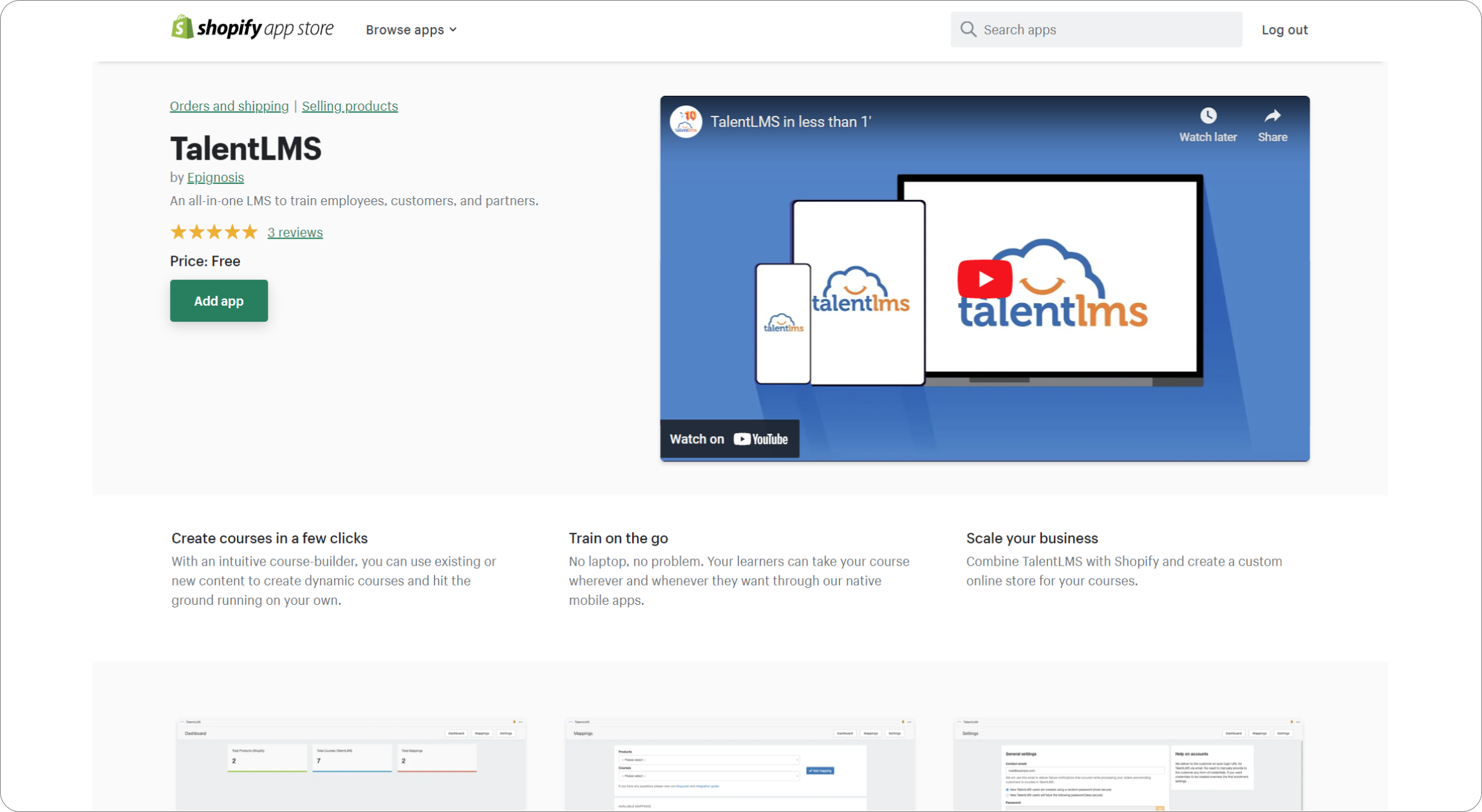This screenshot has width=1482, height=812.
Task: Click the 'Scale your business' heading
Action: pyautogui.click(x=1031, y=538)
